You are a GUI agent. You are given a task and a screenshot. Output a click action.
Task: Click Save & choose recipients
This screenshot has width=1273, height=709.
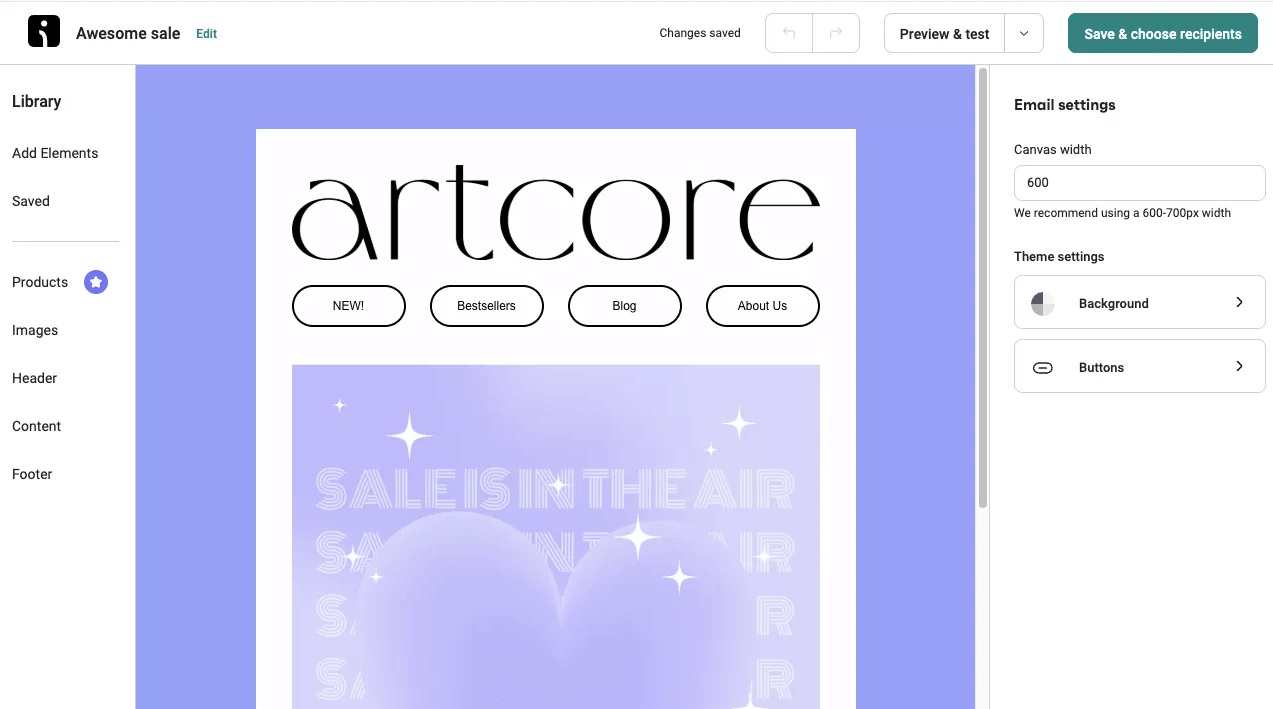coord(1162,33)
